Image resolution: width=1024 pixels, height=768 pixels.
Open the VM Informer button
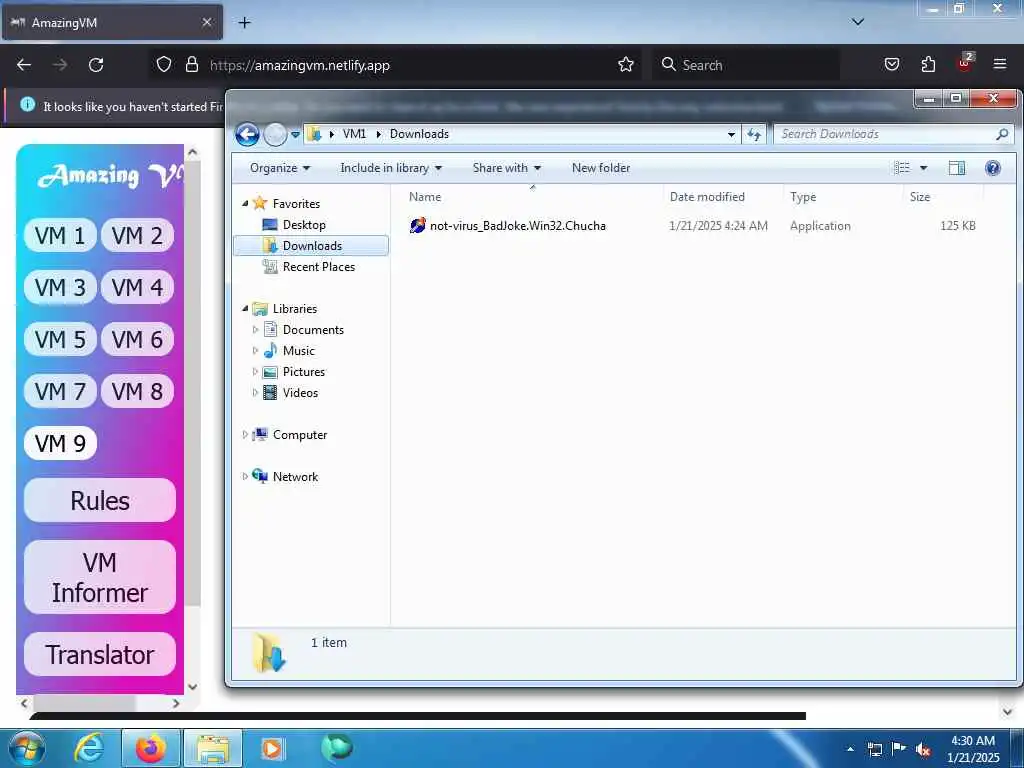click(100, 577)
